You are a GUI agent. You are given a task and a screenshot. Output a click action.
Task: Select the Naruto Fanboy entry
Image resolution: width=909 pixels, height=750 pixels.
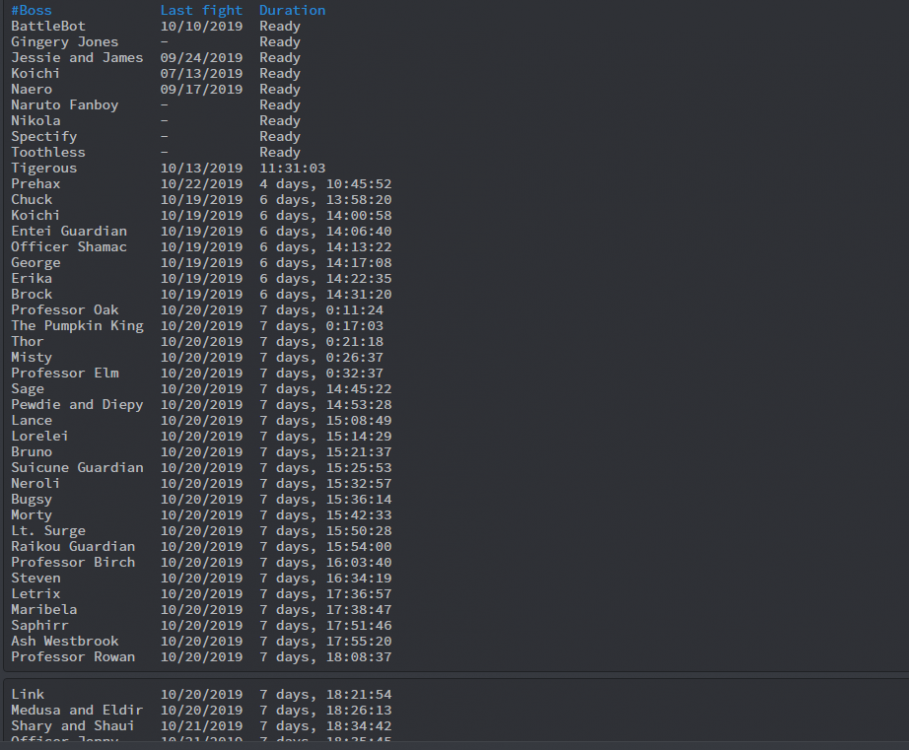(65, 105)
